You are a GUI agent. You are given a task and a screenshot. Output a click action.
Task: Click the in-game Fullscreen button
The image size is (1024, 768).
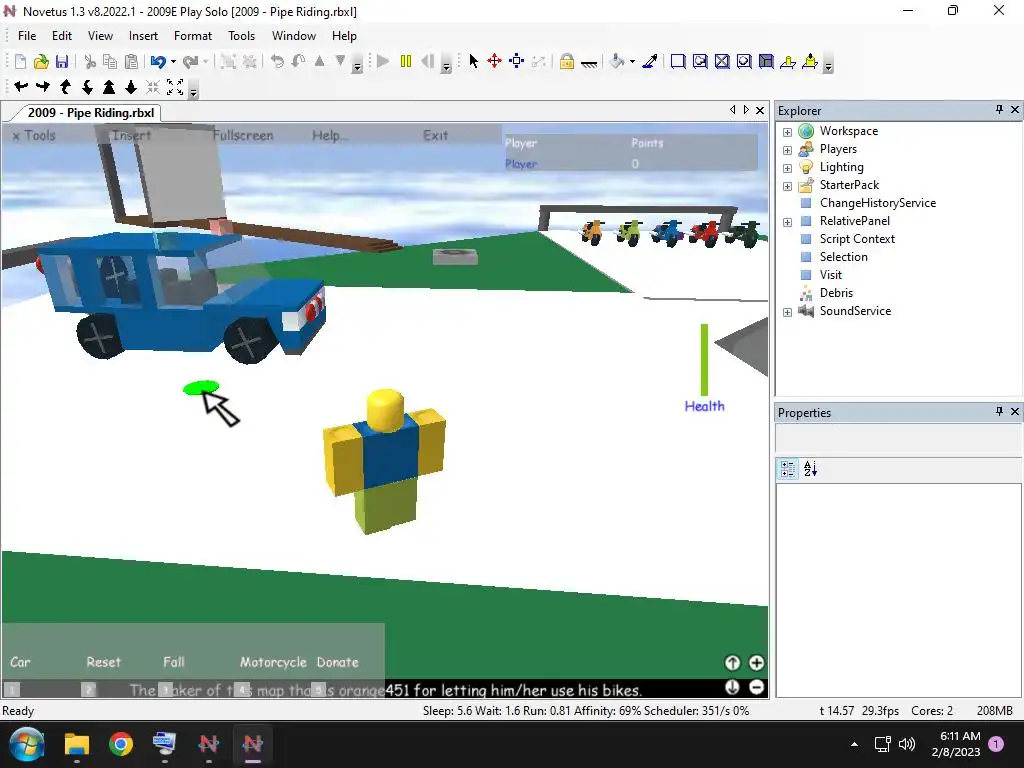click(x=243, y=136)
